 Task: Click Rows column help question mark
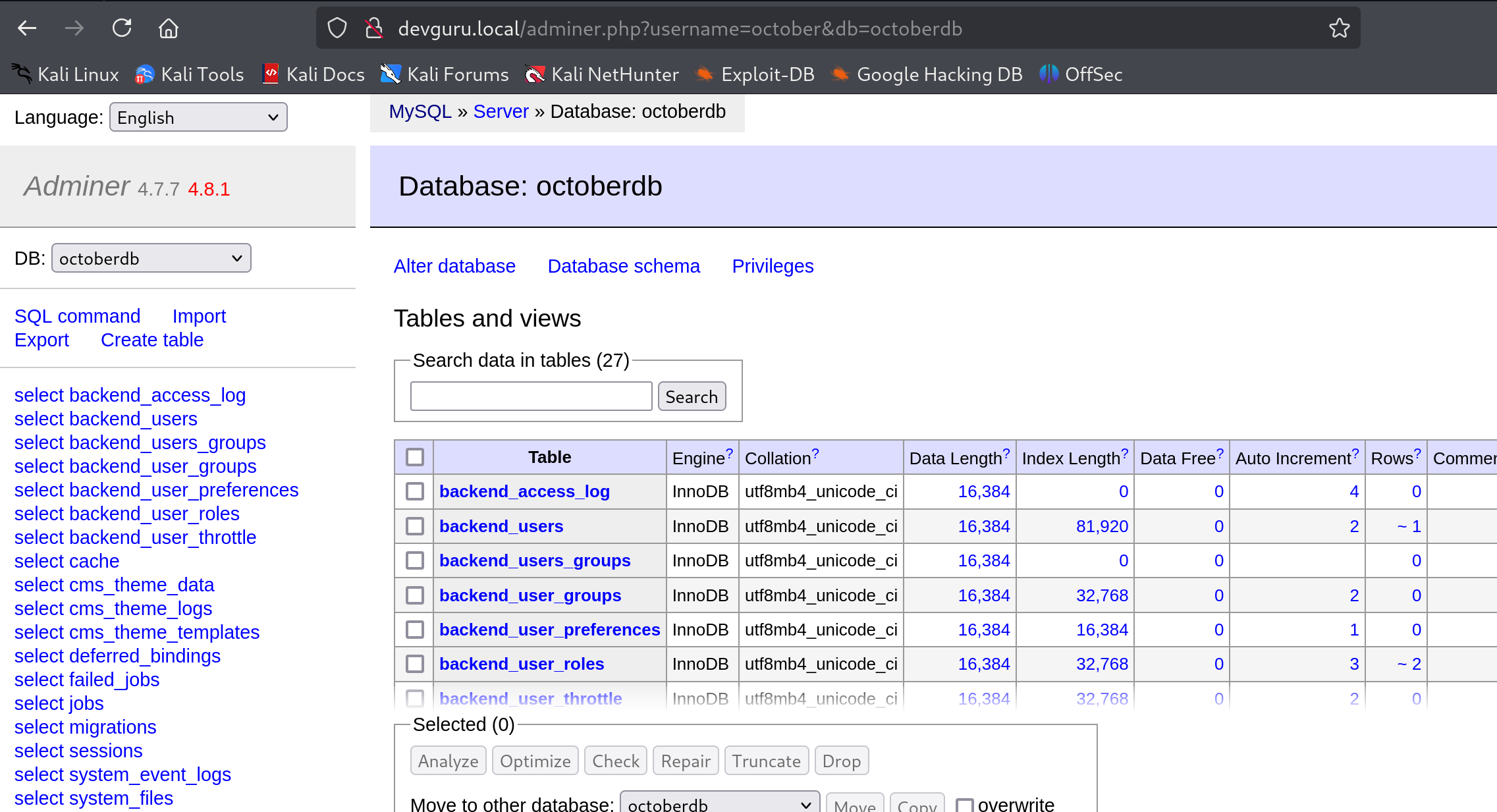(1417, 454)
